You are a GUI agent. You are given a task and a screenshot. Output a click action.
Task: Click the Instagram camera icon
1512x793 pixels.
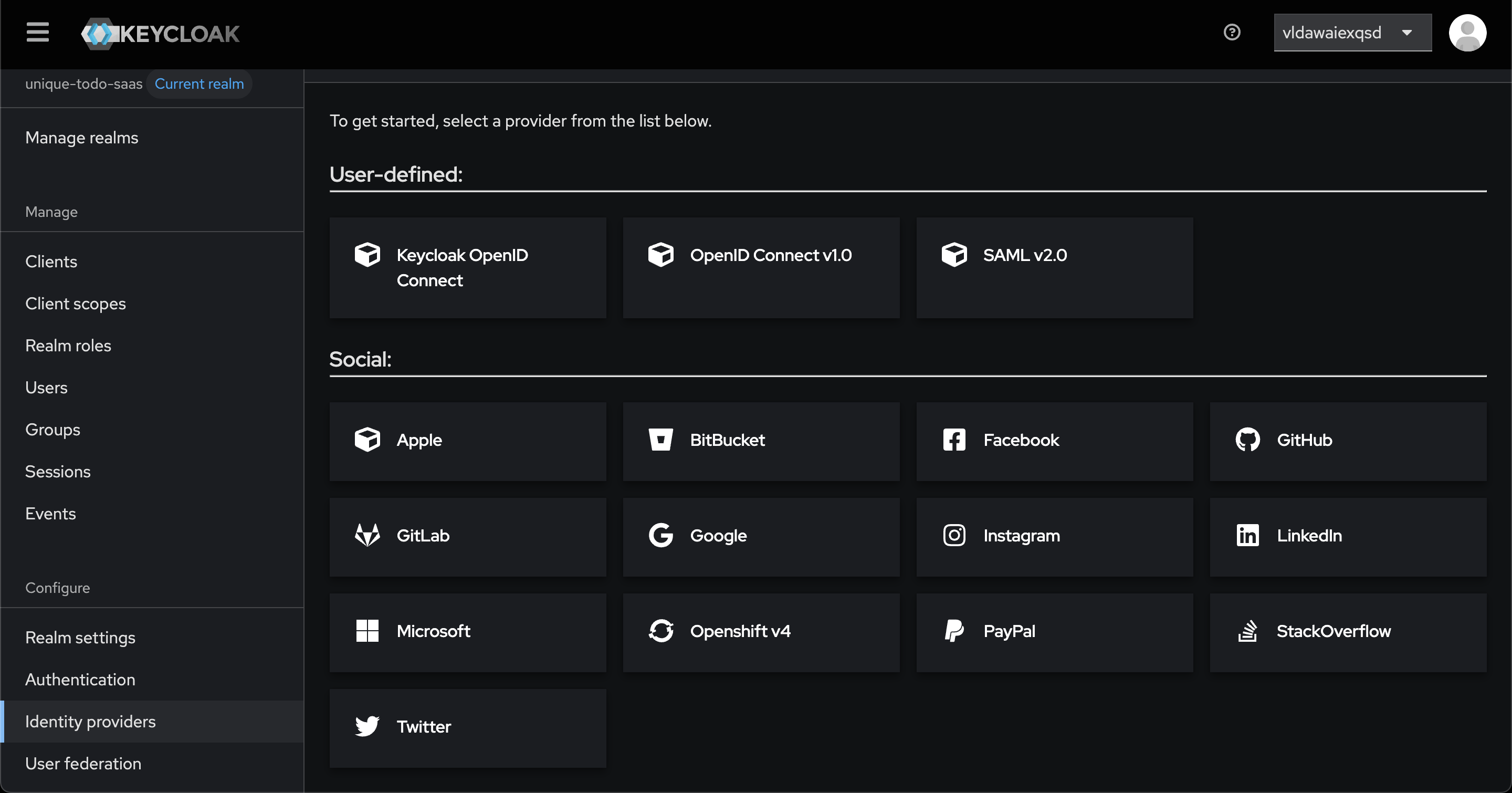click(954, 535)
